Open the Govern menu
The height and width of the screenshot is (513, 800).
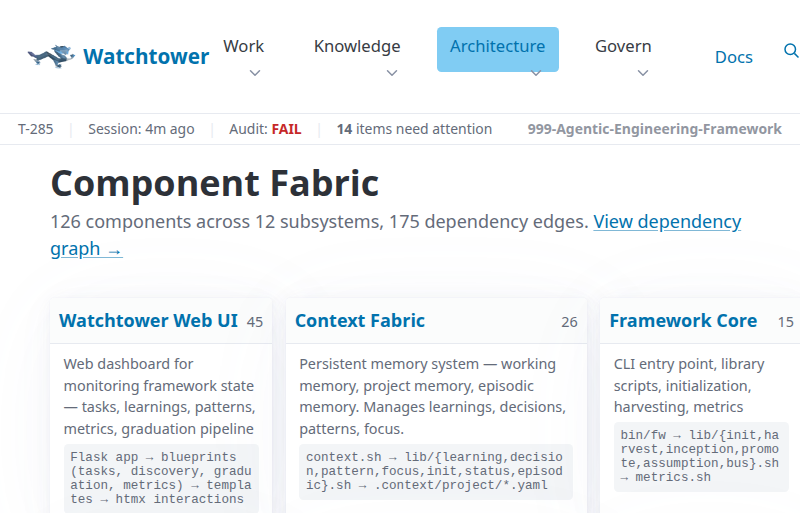pyautogui.click(x=623, y=46)
